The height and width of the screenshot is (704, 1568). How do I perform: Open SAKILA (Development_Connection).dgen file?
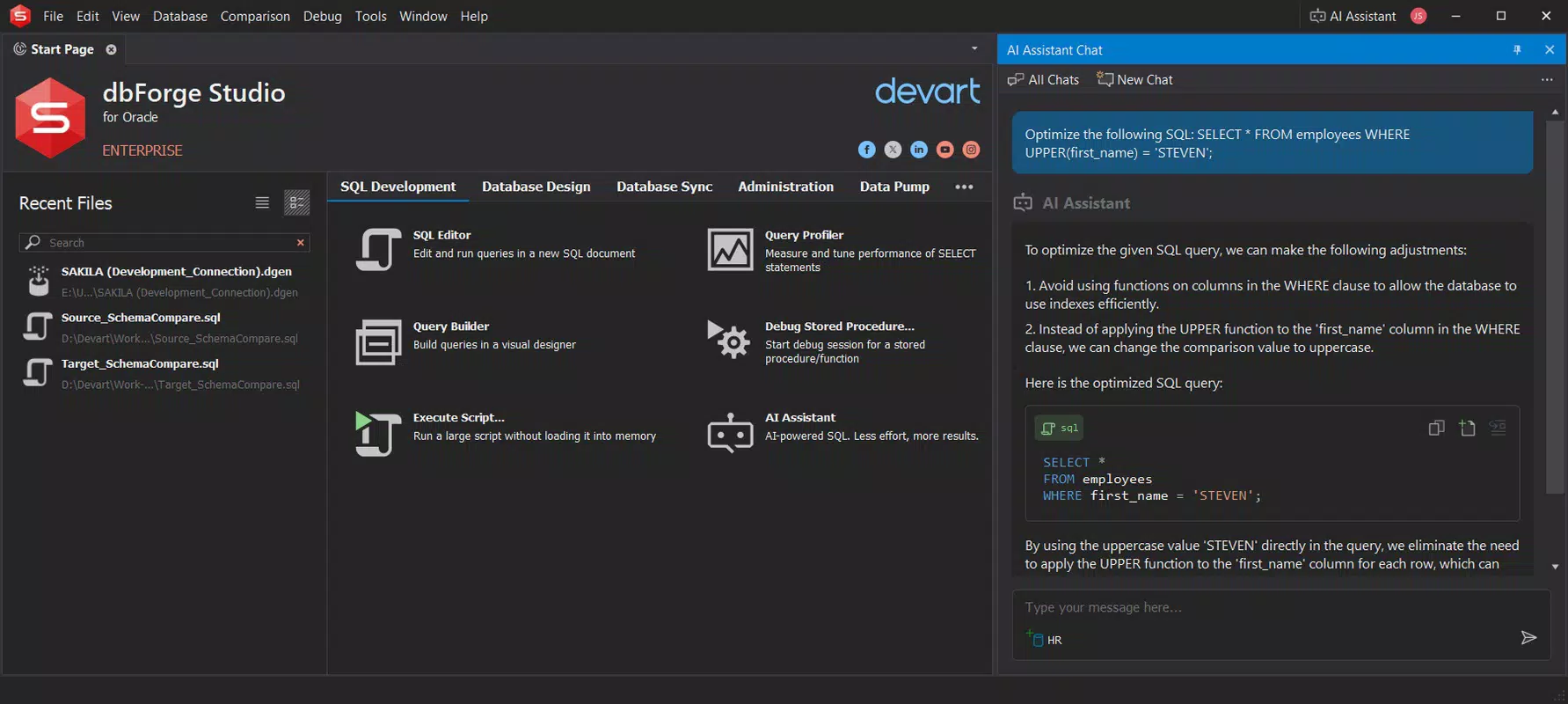coord(163,282)
